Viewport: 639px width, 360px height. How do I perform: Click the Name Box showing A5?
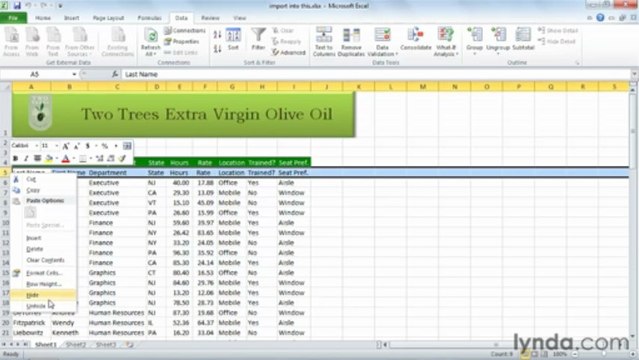coord(35,74)
